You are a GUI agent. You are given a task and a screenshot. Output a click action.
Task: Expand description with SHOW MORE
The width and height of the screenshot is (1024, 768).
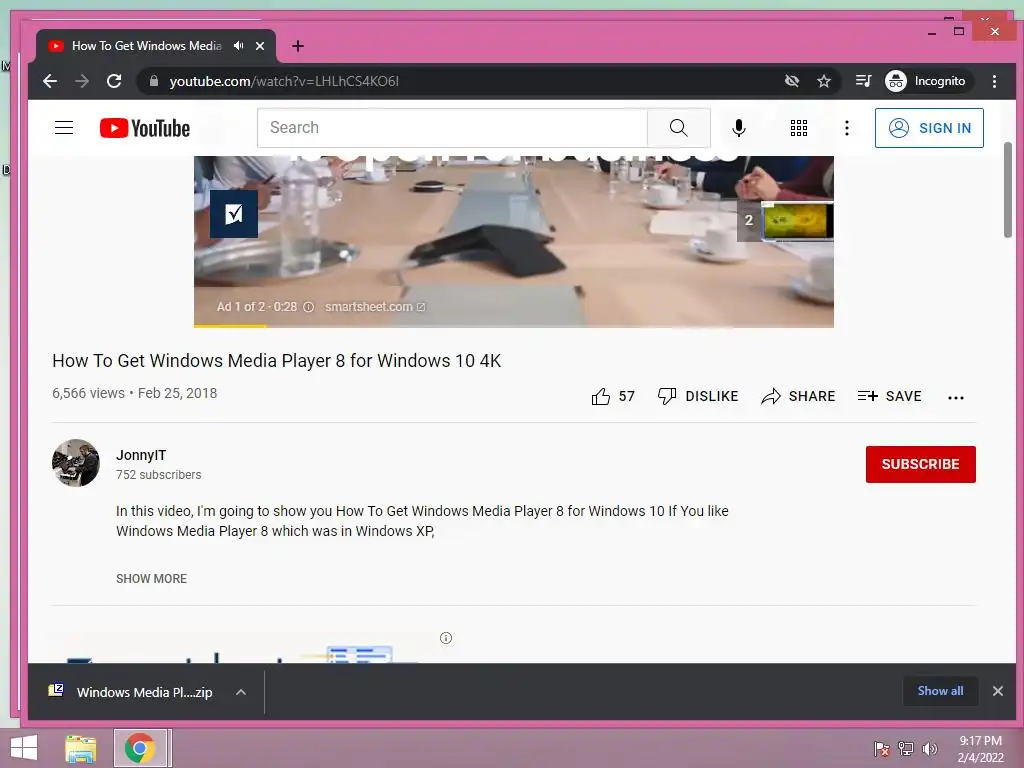coord(152,579)
